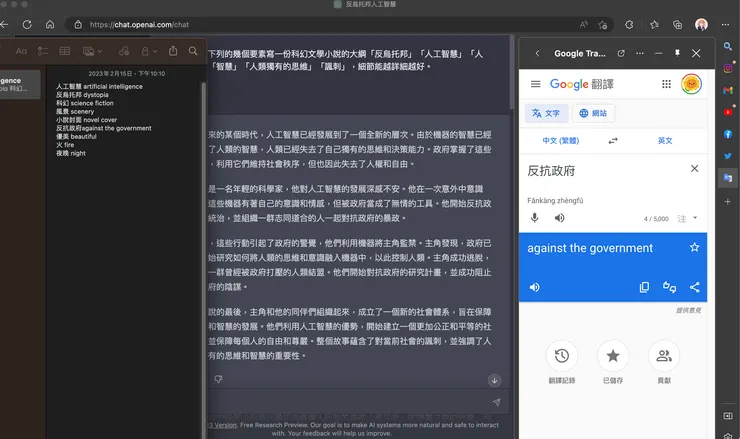Open Instagram in the Edge sidebar
Screen dimensions: 740x439
pyautogui.click(x=728, y=68)
